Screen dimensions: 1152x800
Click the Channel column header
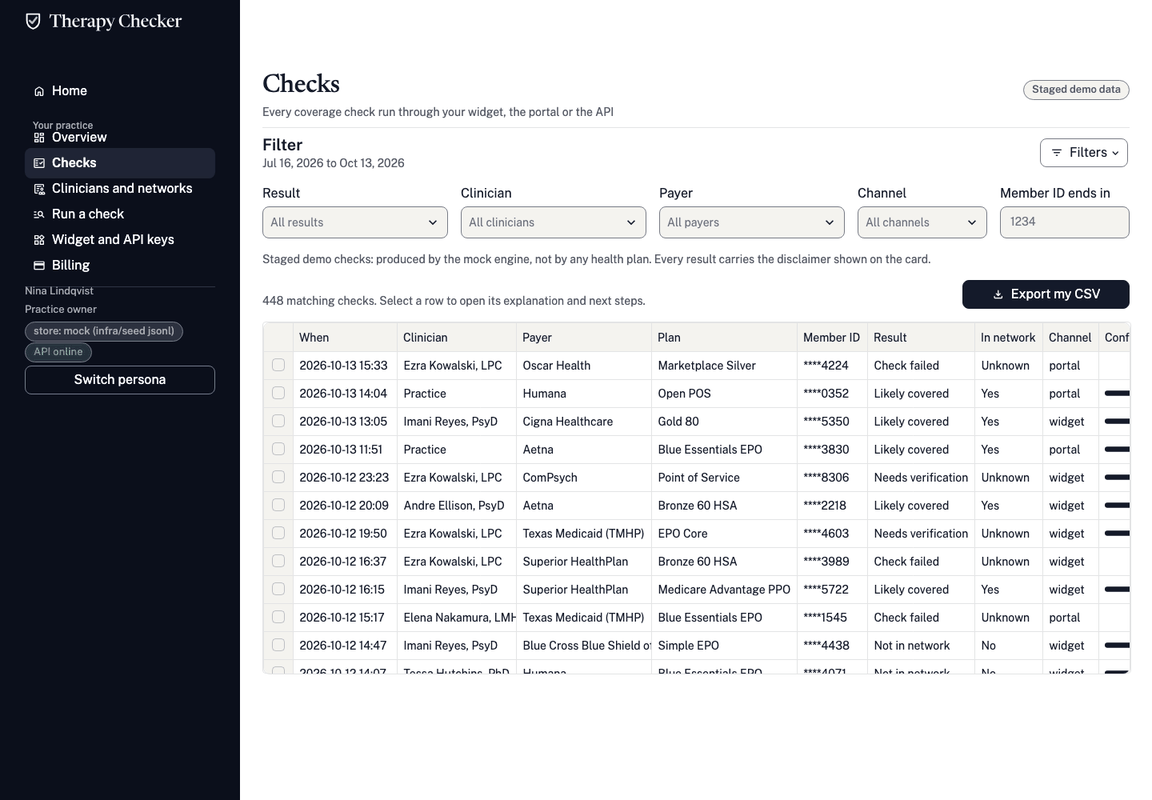pyautogui.click(x=1070, y=338)
